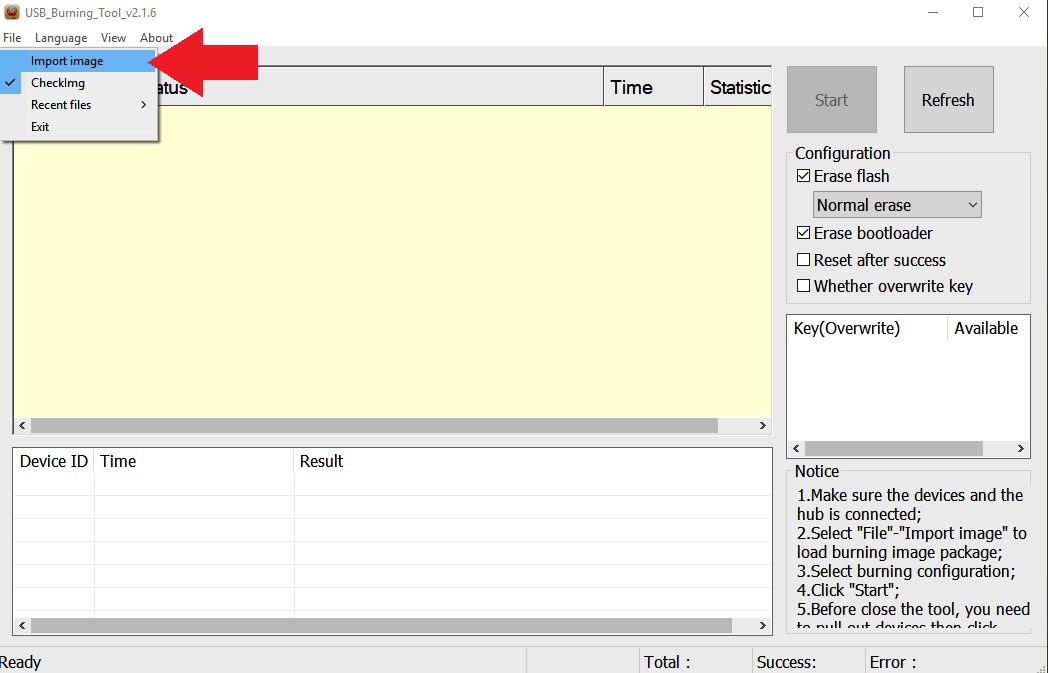The height and width of the screenshot is (673, 1048).
Task: Click the status list horizontal scrollbar thumb
Action: coord(374,426)
